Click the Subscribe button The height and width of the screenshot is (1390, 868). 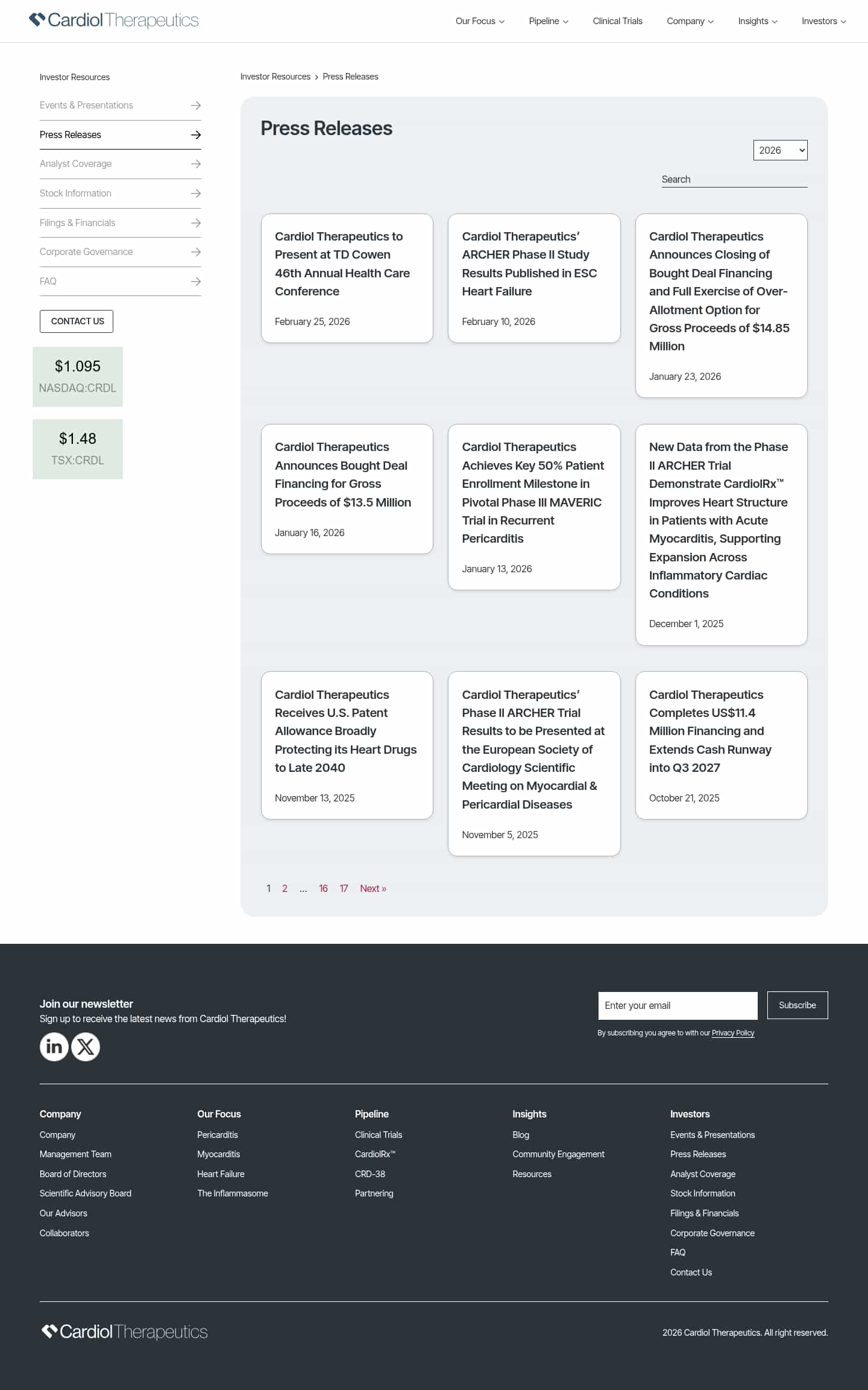[797, 1005]
